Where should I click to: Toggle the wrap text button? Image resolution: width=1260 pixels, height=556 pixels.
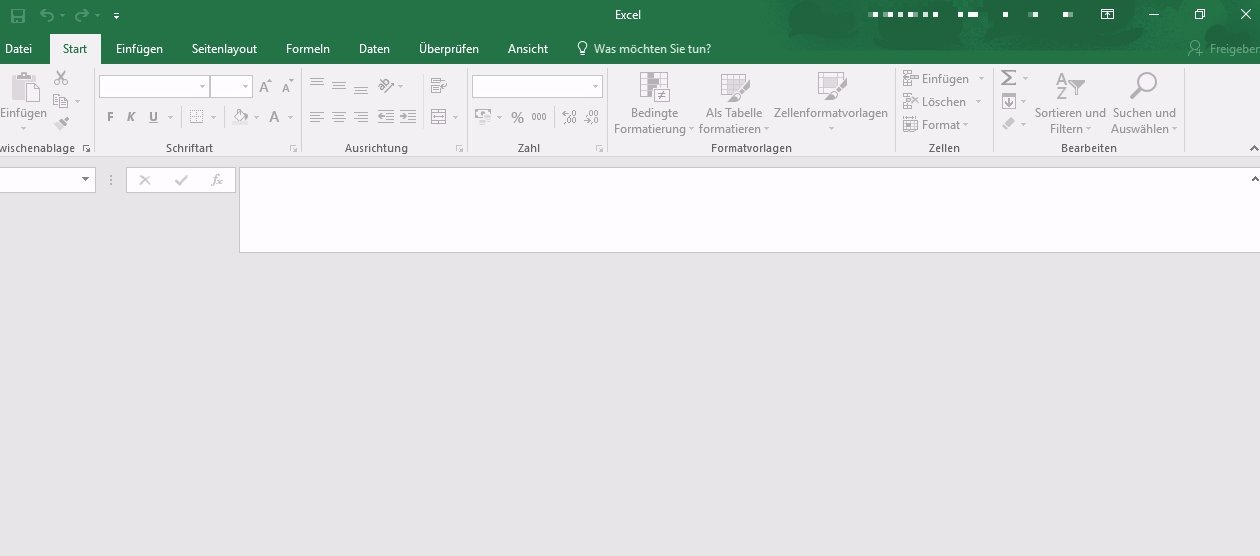(438, 86)
